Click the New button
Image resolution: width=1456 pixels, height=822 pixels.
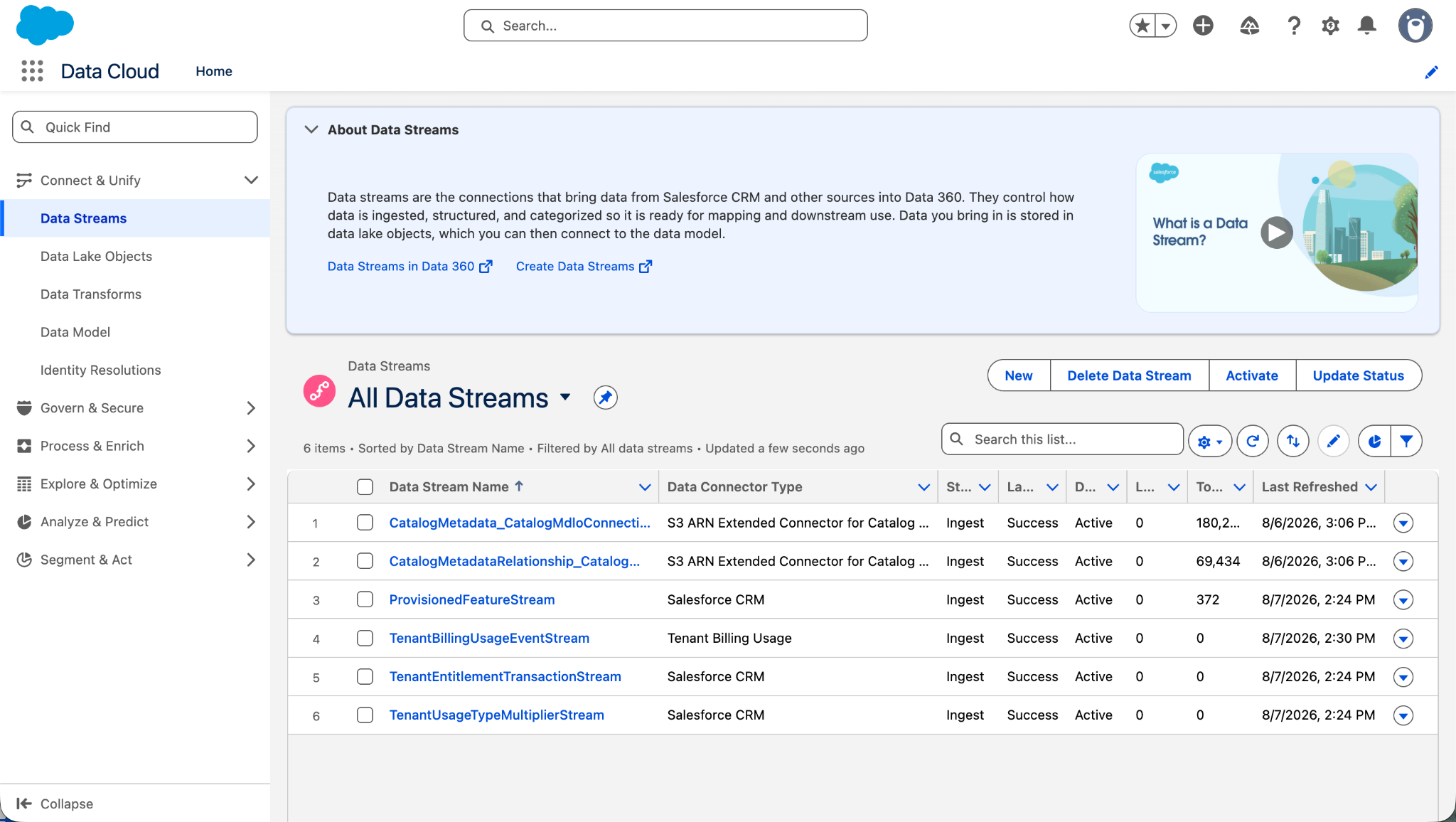click(1019, 375)
